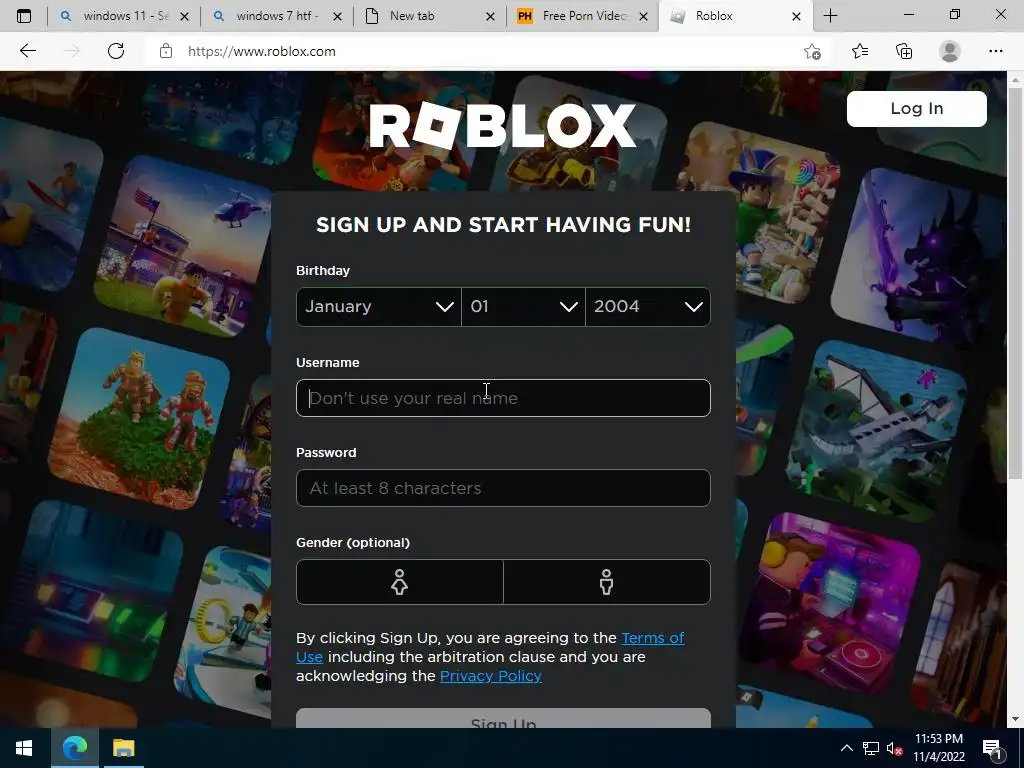1024x768 pixels.
Task: Select the male gender icon
Action: [607, 582]
